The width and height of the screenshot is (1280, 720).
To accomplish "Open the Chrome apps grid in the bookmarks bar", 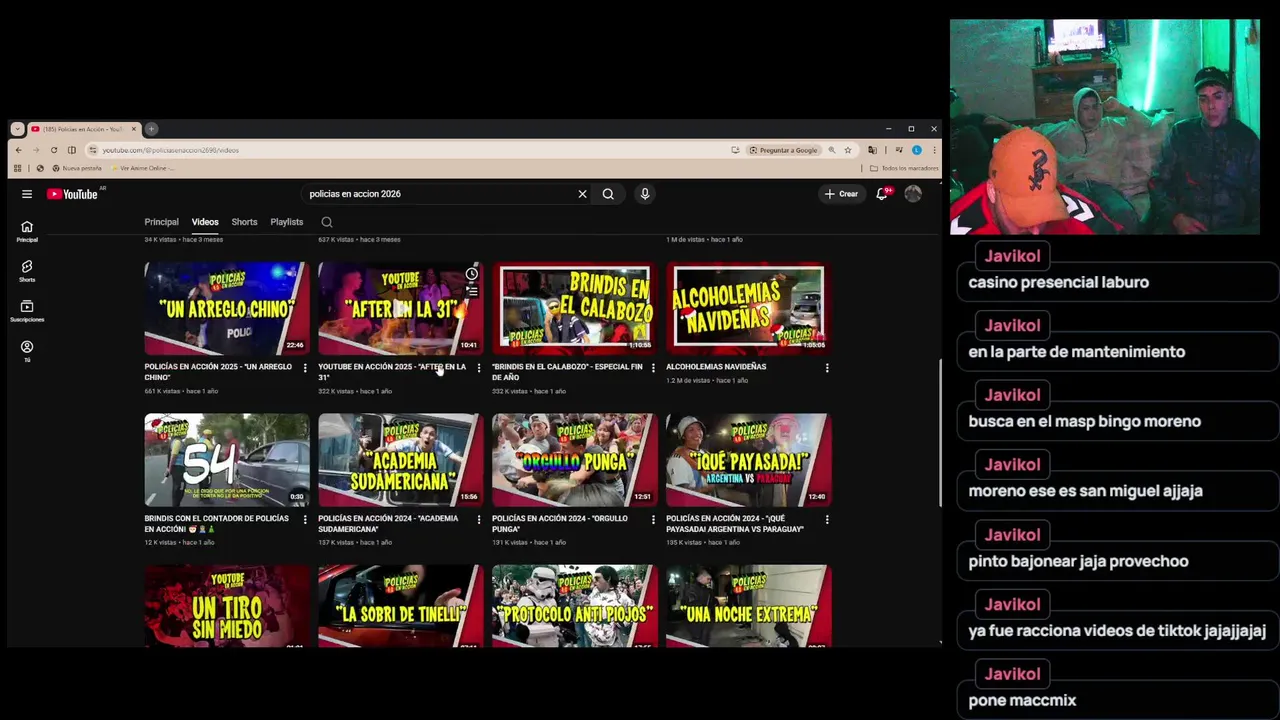I will (x=17, y=168).
